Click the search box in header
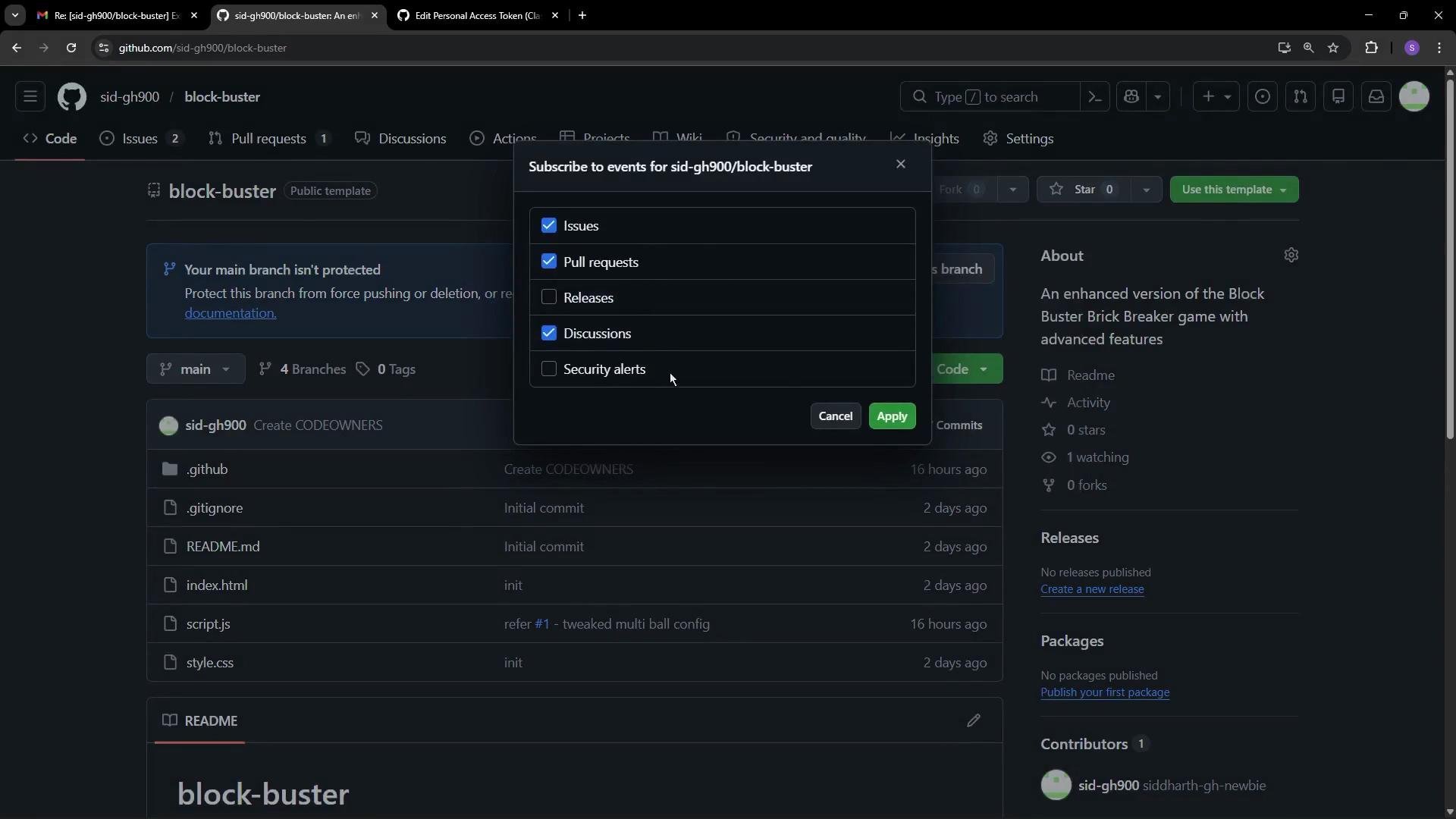 pos(990,97)
